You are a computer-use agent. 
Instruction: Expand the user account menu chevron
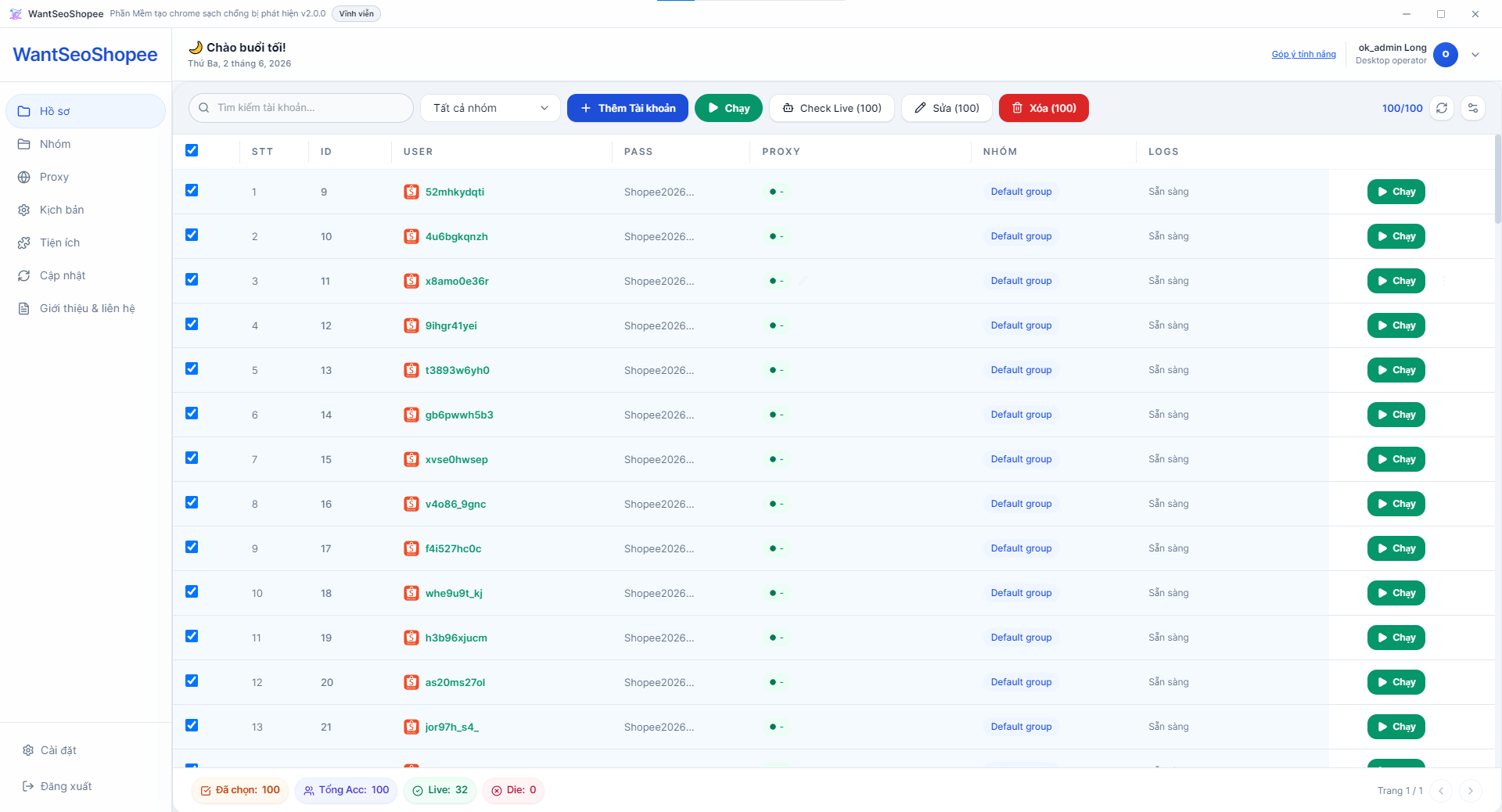(1475, 55)
